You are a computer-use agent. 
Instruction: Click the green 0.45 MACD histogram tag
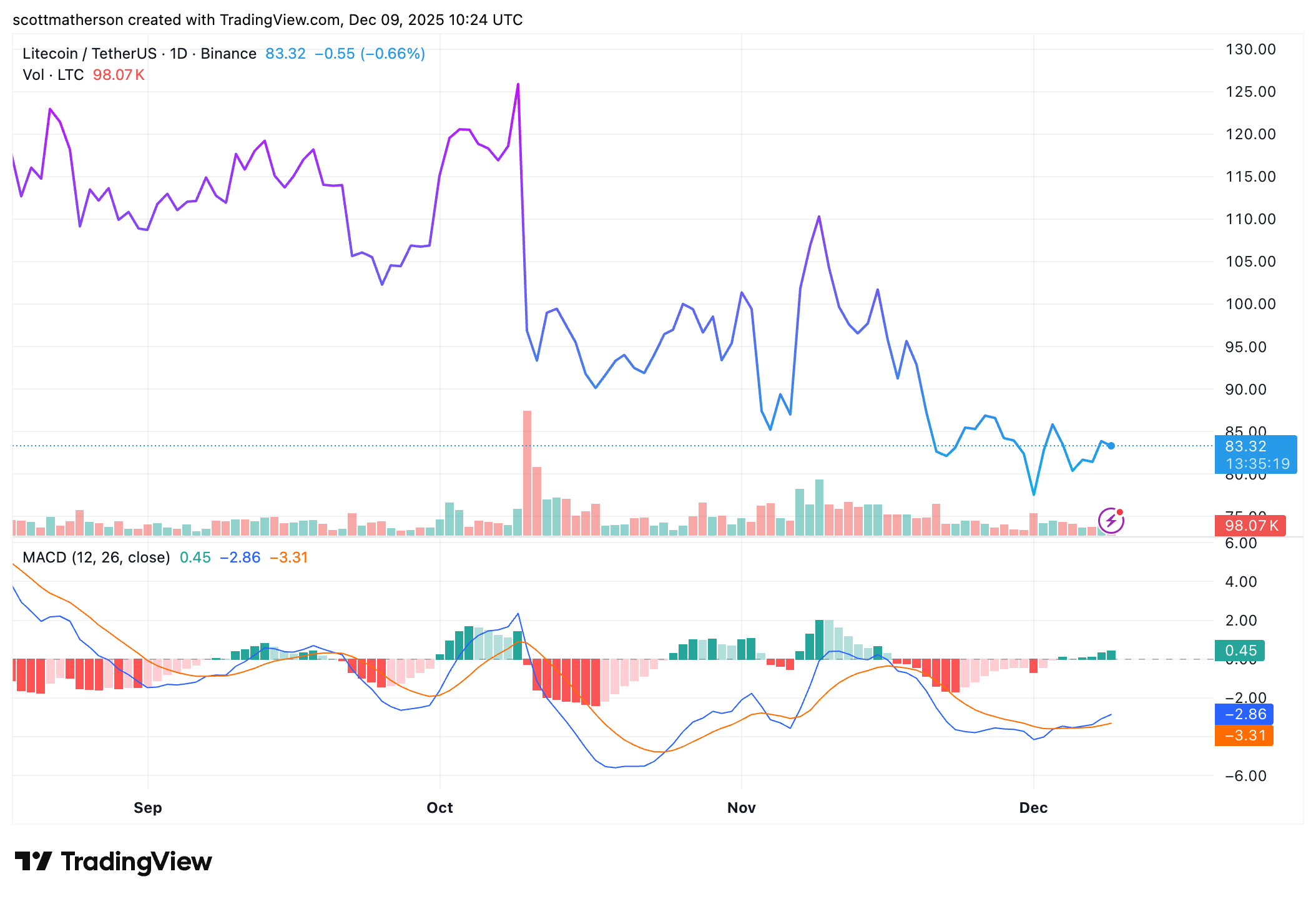1239,651
